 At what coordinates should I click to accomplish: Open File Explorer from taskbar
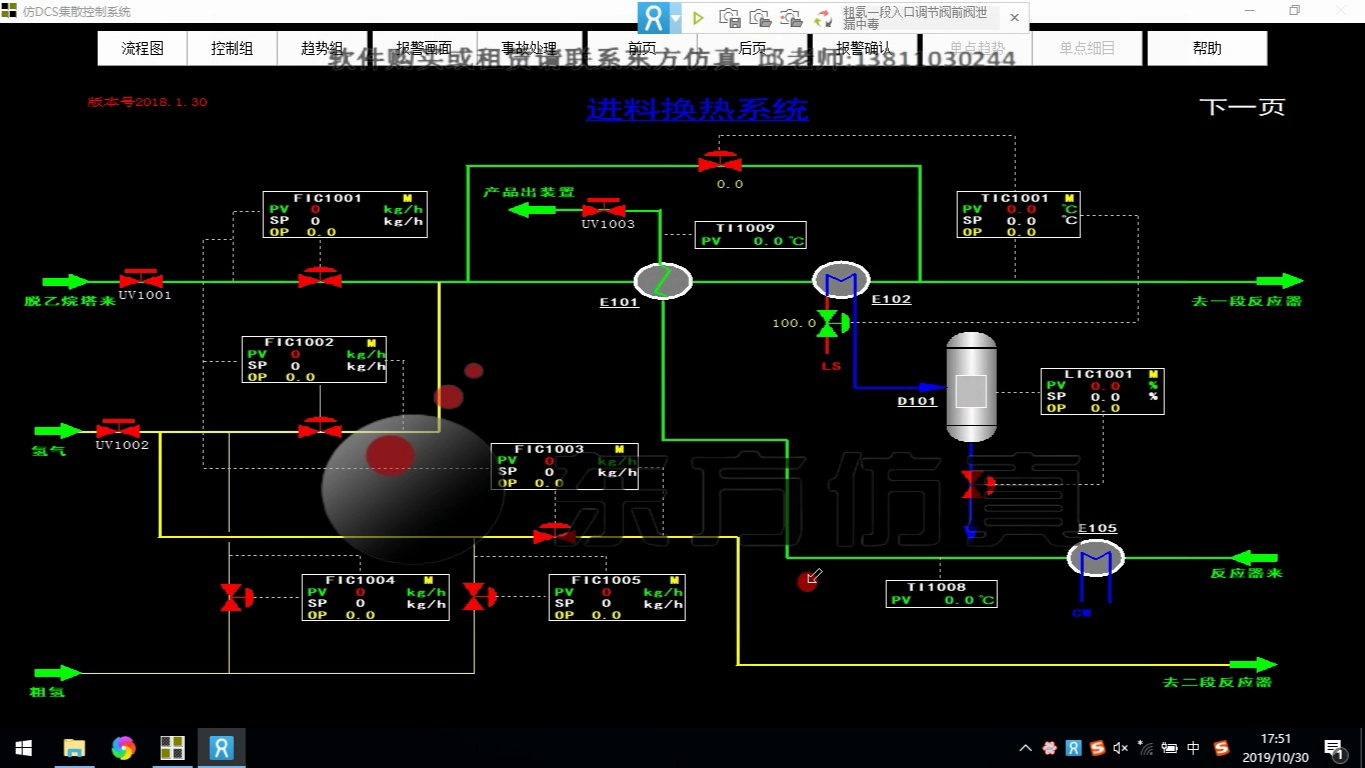pos(74,748)
